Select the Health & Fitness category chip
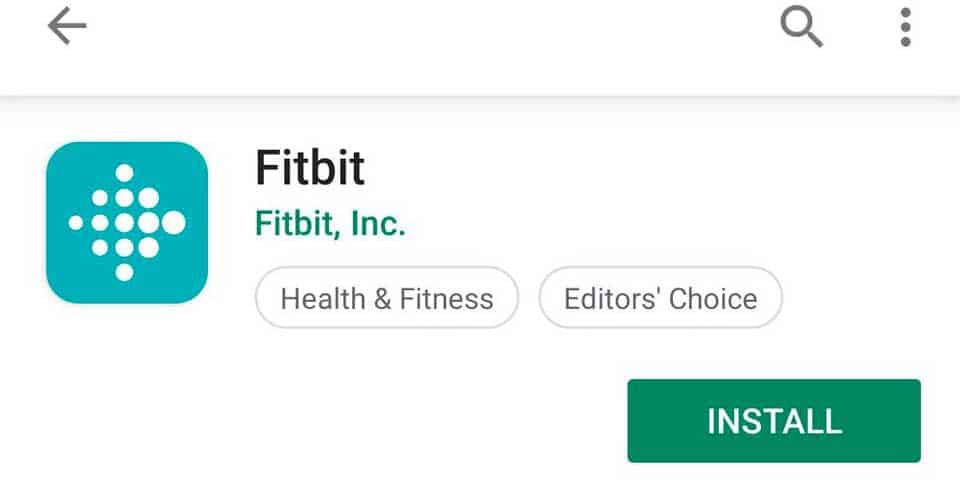Image resolution: width=960 pixels, height=483 pixels. click(387, 298)
